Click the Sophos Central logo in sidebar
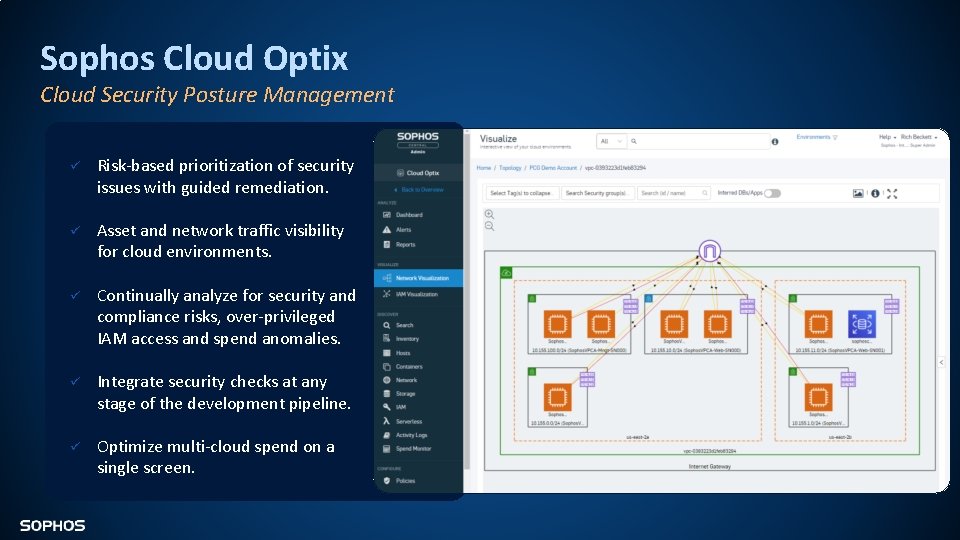This screenshot has width=960, height=540. (x=418, y=141)
